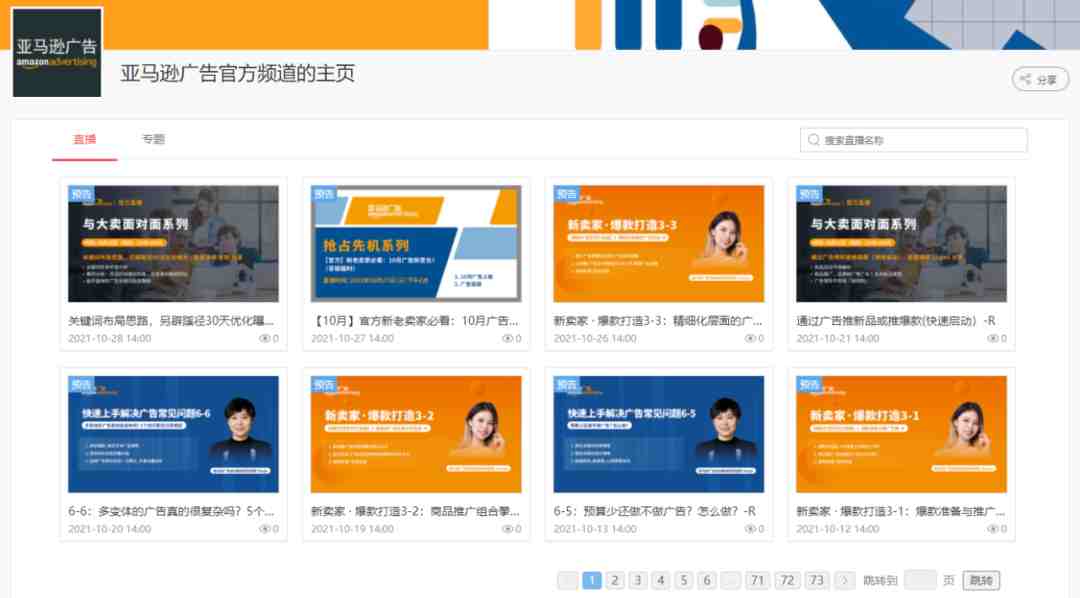Click 预告 badge on 爆款打造3-2 card
The image size is (1080, 598).
point(324,384)
